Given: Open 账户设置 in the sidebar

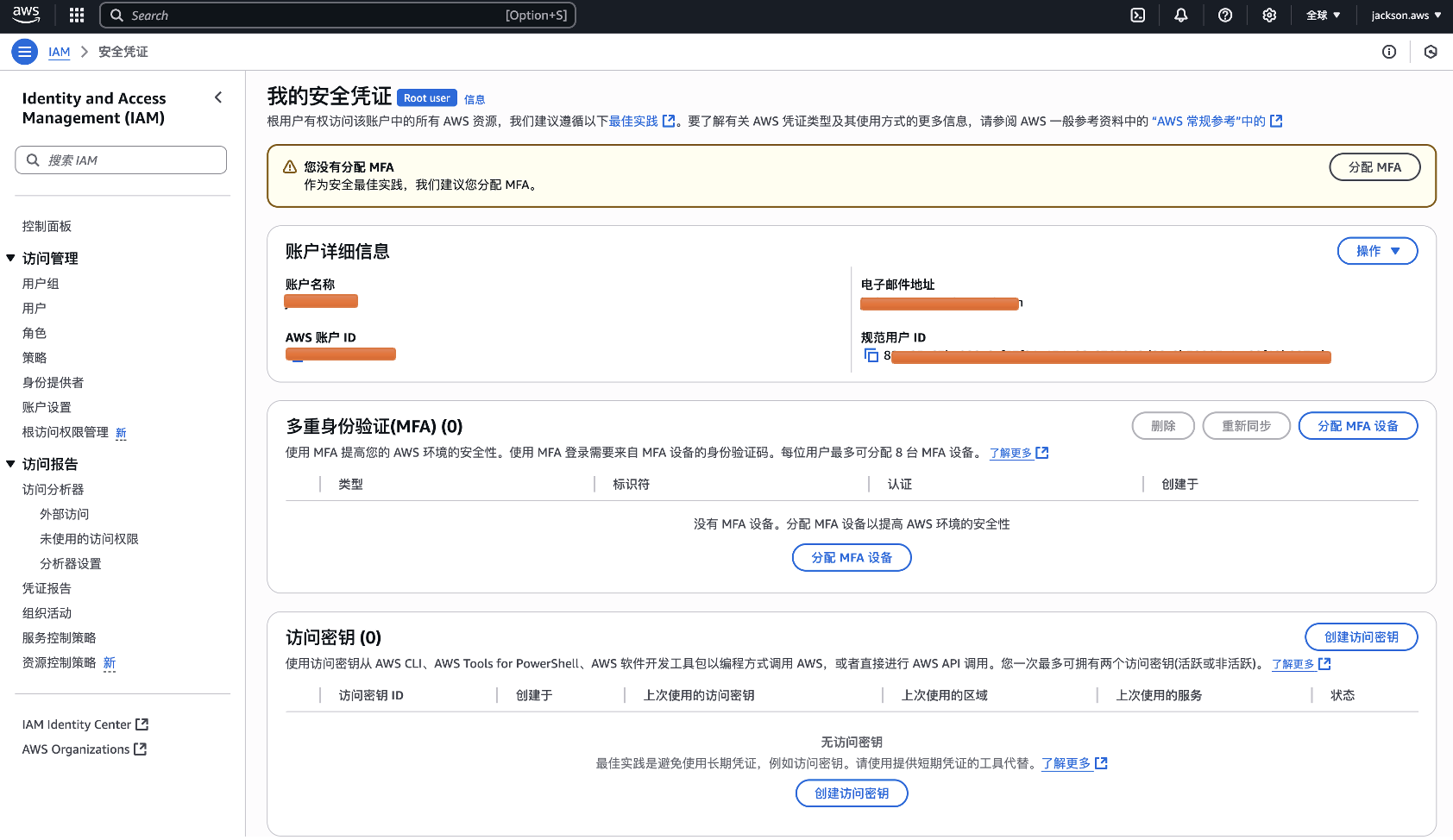Looking at the screenshot, I should (x=47, y=407).
